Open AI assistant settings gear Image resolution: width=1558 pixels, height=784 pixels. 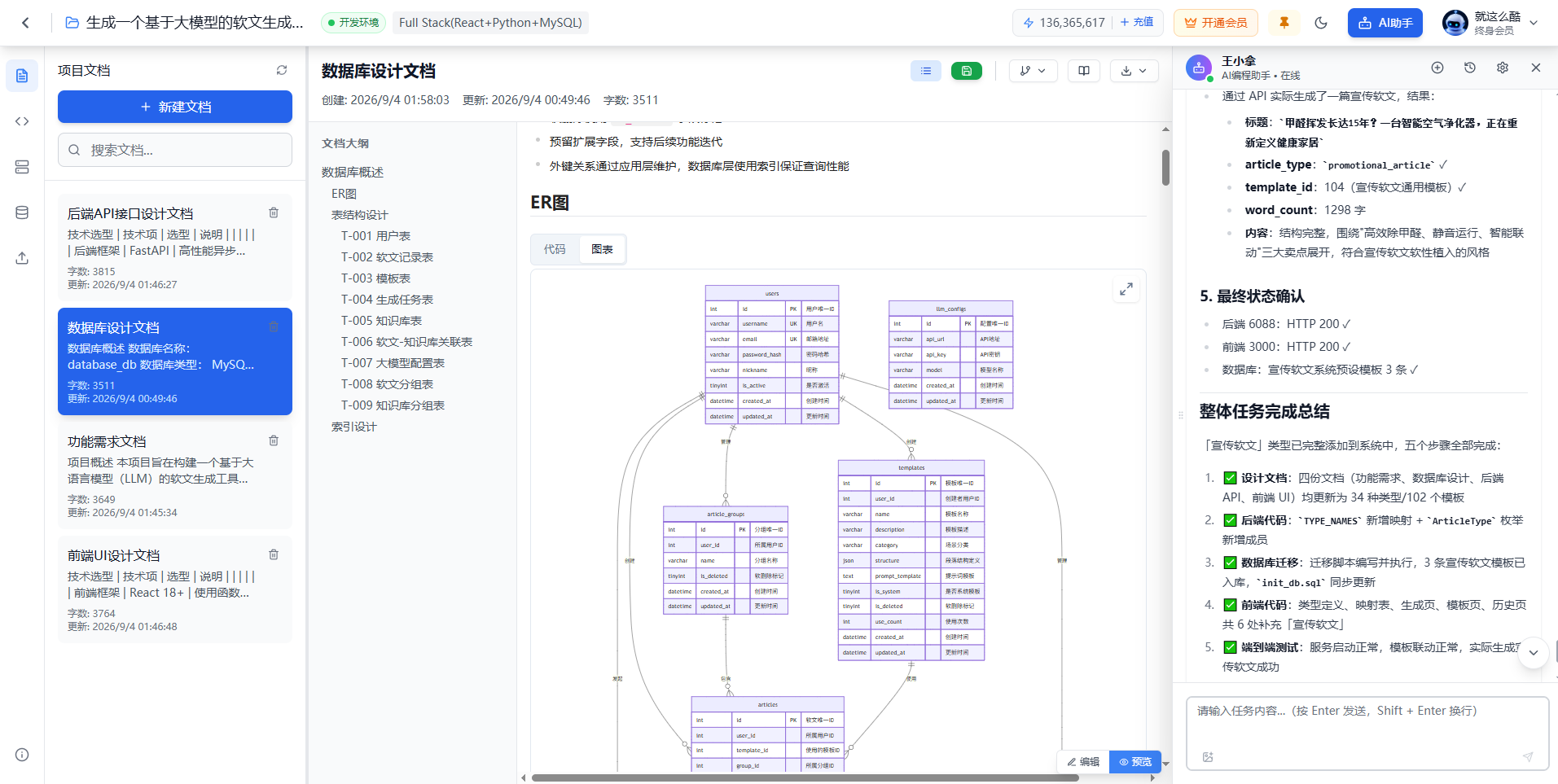[1503, 68]
